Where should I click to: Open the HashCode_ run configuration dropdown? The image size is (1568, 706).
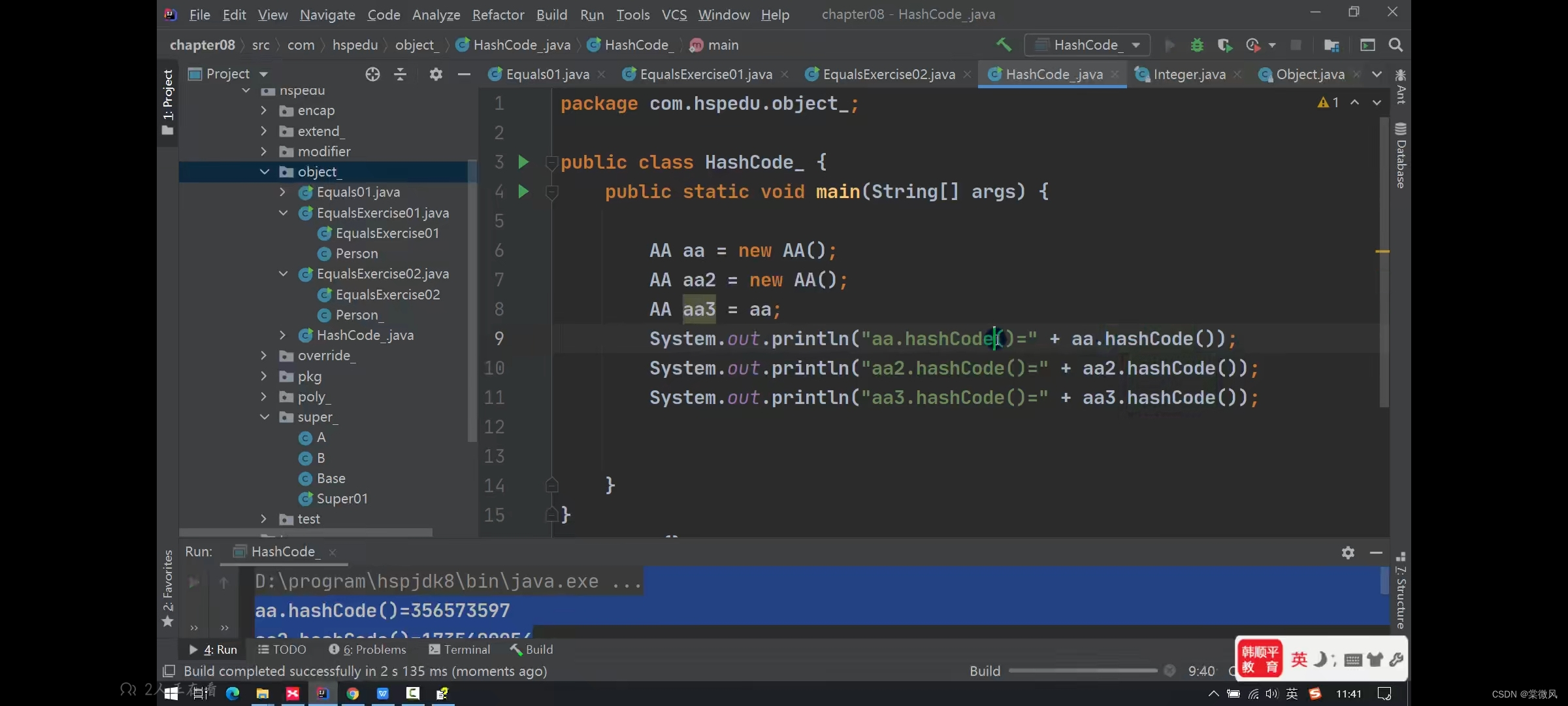coord(1087,45)
